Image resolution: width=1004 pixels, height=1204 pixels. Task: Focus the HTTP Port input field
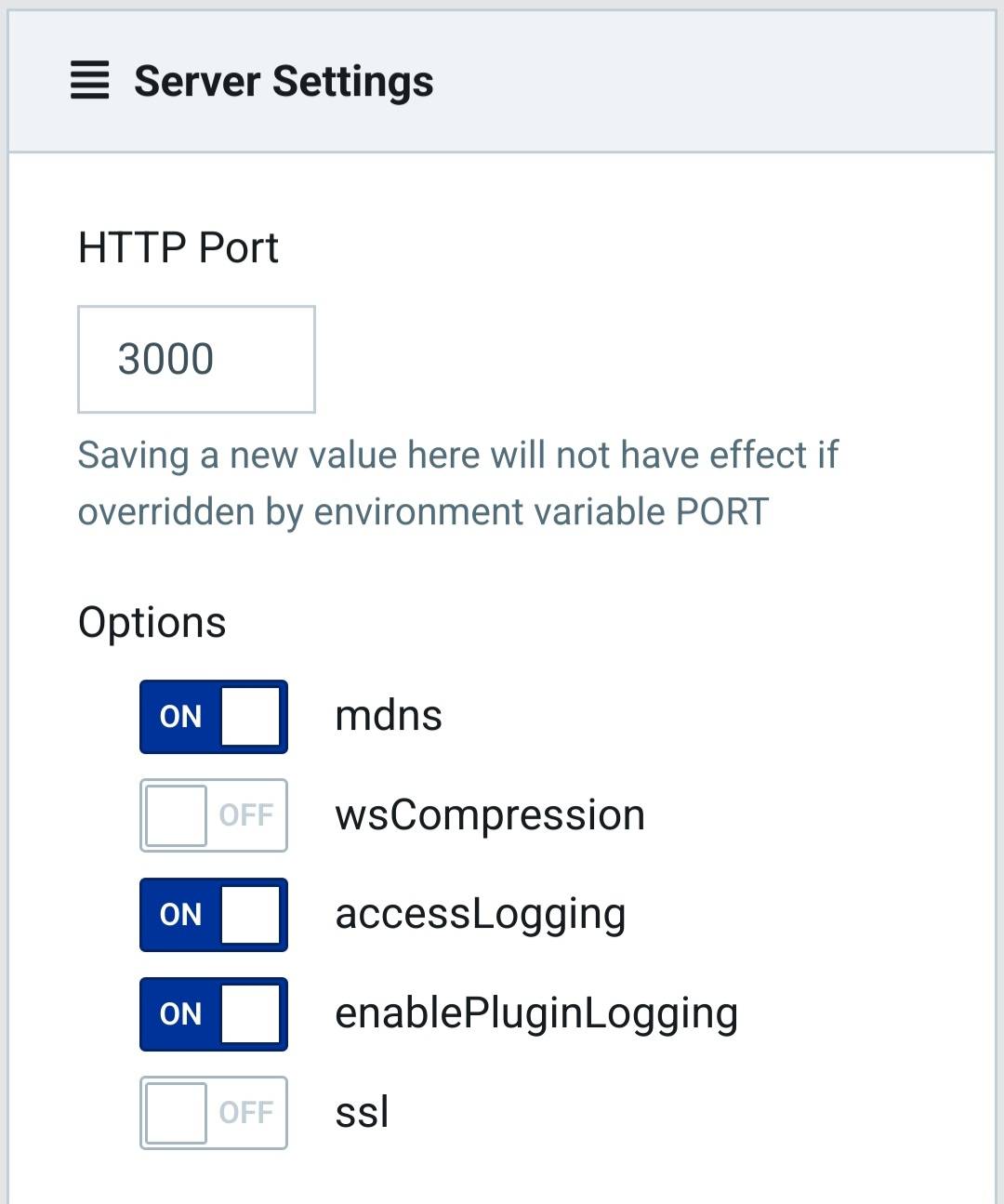coord(196,359)
